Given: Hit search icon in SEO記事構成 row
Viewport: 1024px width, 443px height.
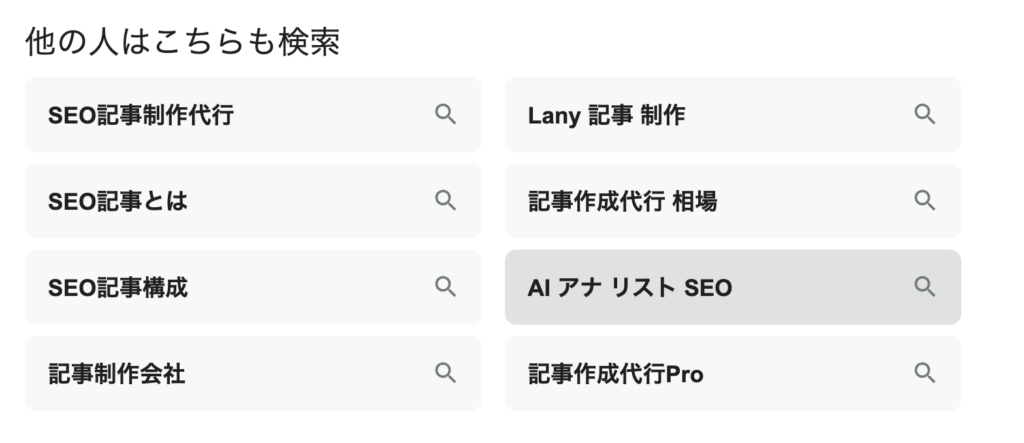Looking at the screenshot, I should pos(445,287).
